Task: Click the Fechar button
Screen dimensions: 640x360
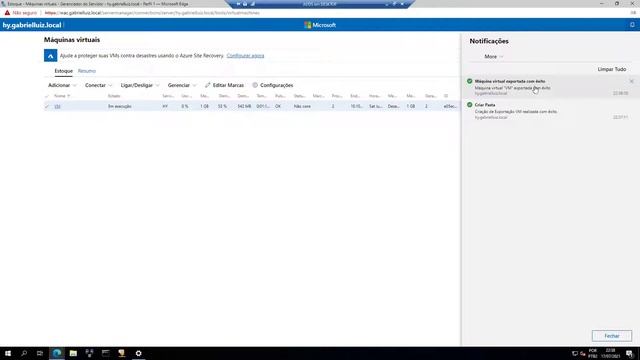Action: click(x=612, y=336)
